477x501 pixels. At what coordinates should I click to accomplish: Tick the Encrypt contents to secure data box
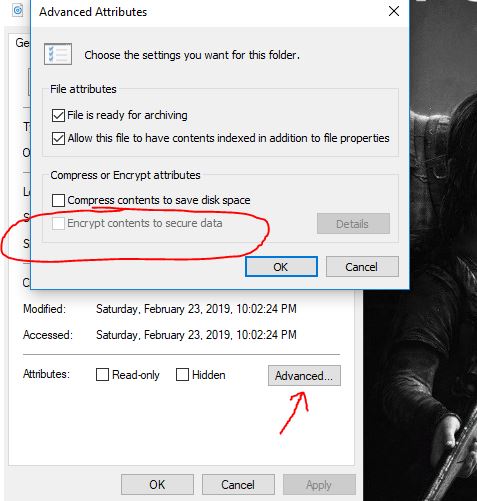[58, 223]
